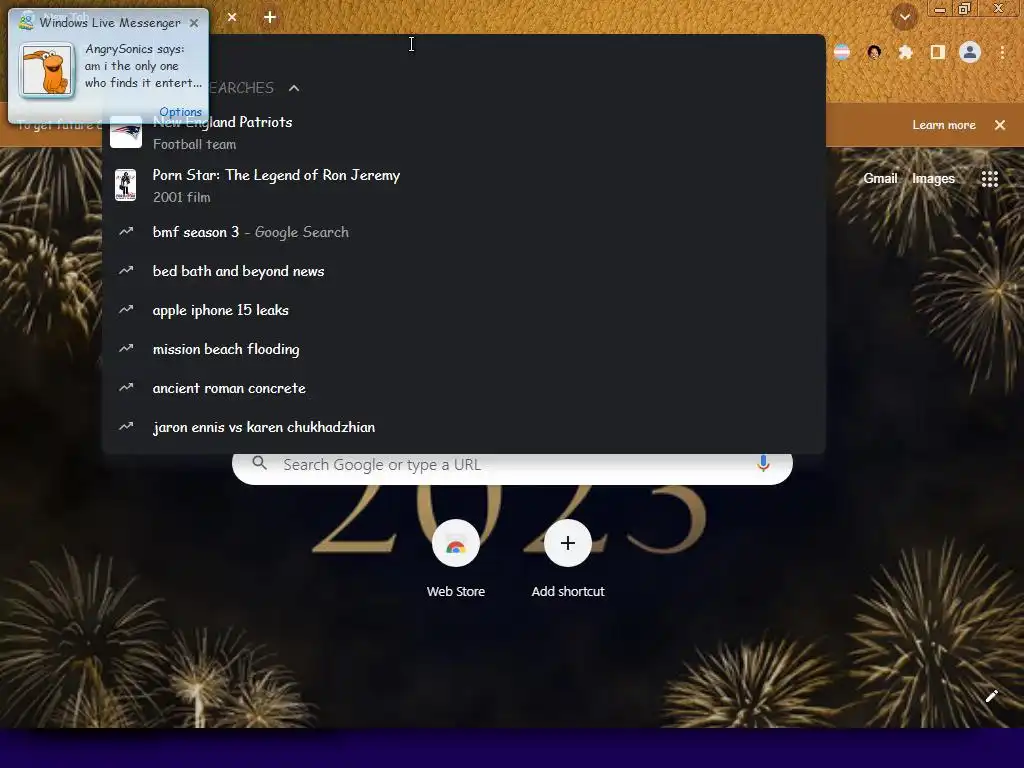Open the tab search dropdown arrow
This screenshot has width=1024, height=768.
click(904, 17)
